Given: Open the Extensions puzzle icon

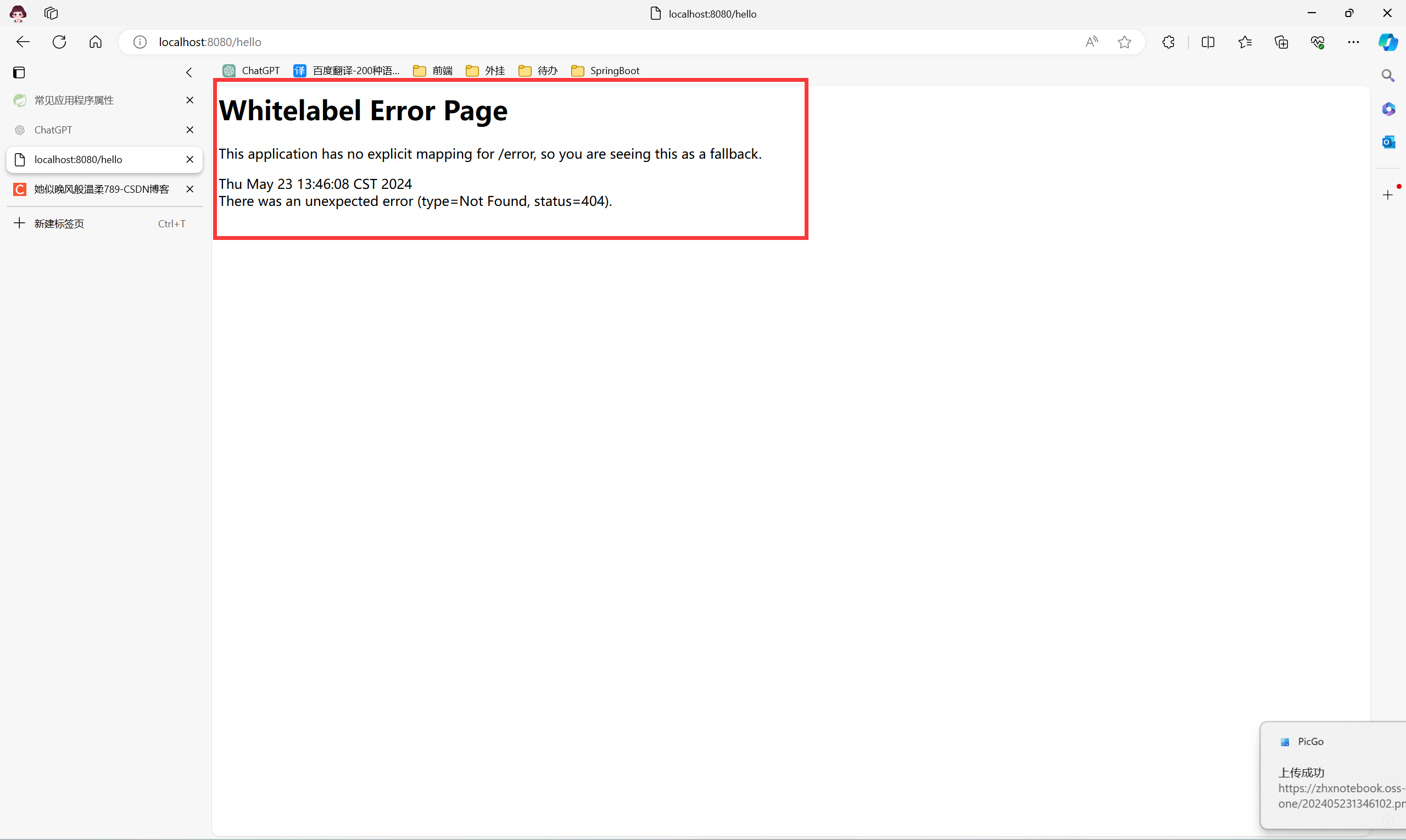Looking at the screenshot, I should pyautogui.click(x=1168, y=42).
